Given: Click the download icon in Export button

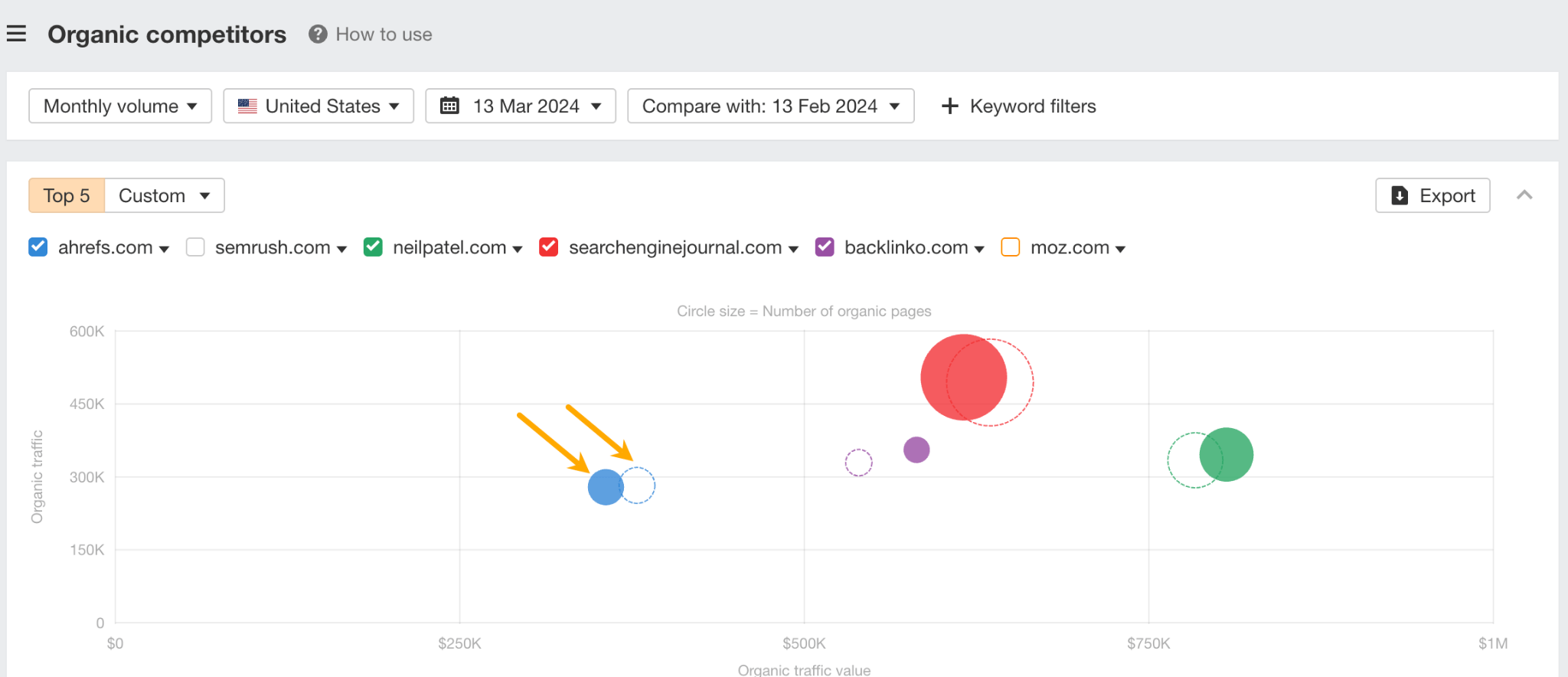Looking at the screenshot, I should pyautogui.click(x=1400, y=195).
